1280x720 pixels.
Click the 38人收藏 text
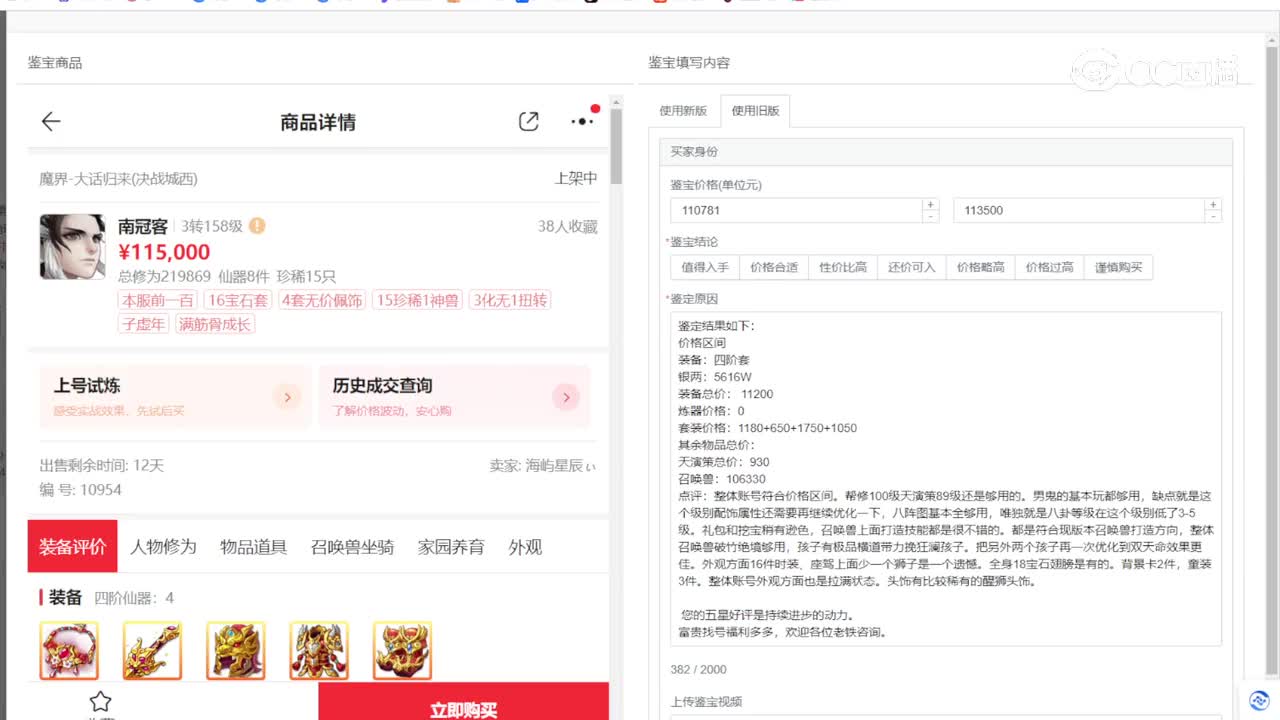click(x=568, y=227)
